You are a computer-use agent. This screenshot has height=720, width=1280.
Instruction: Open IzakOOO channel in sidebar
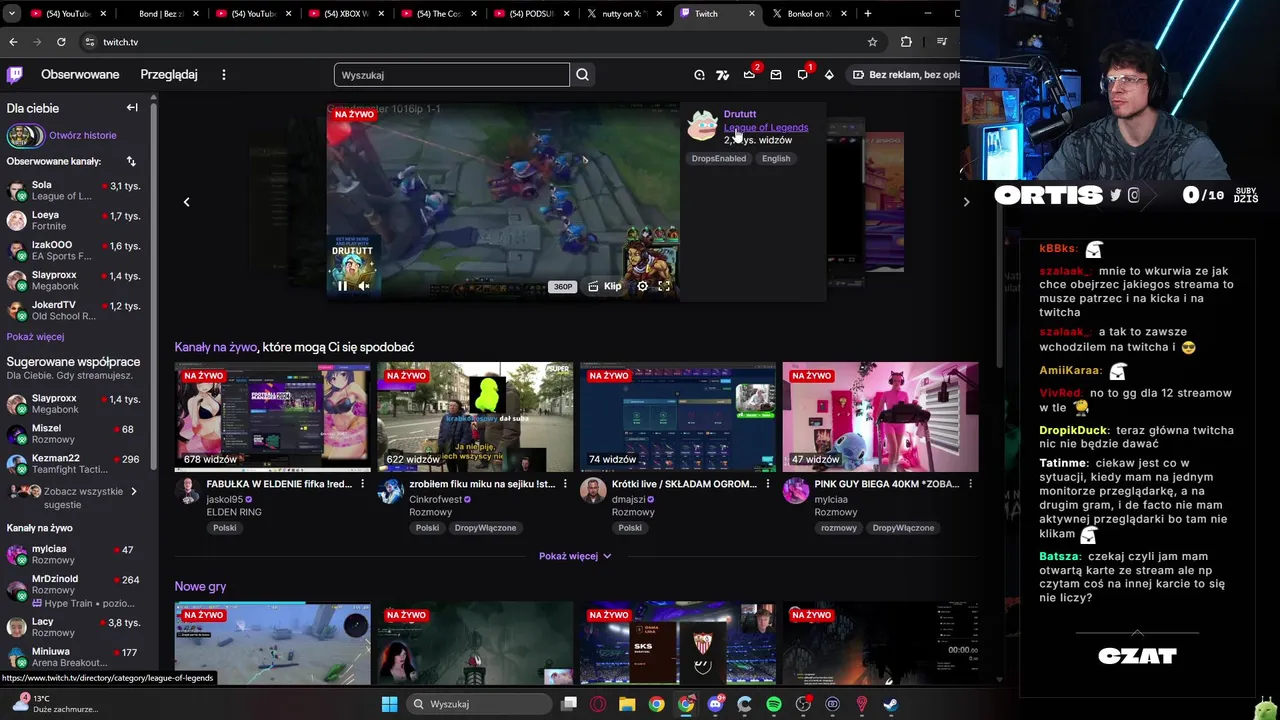75,250
